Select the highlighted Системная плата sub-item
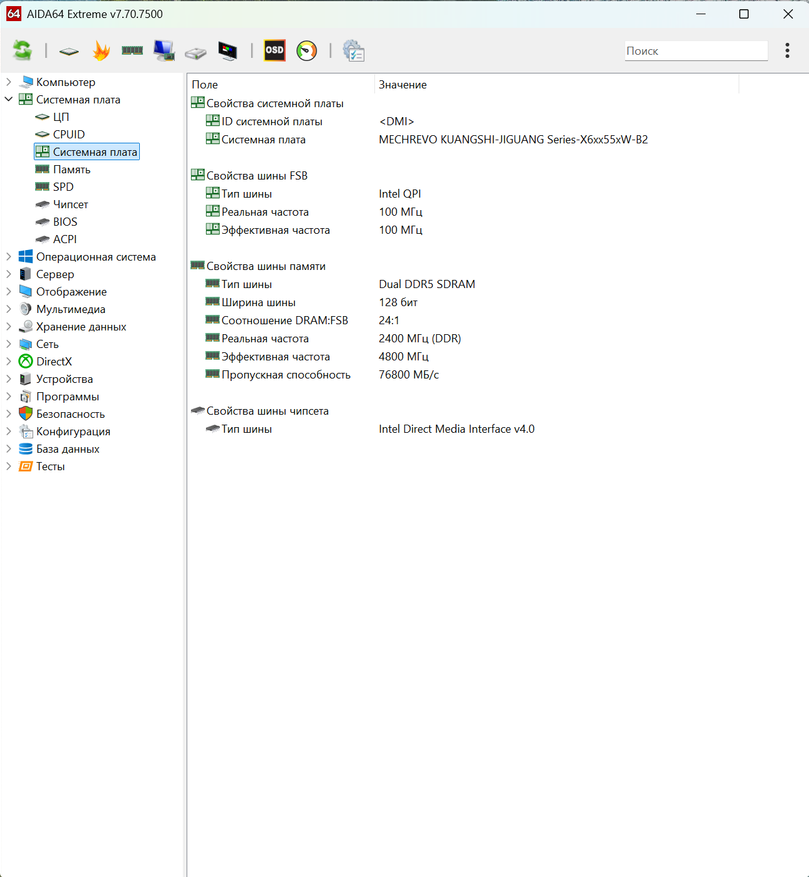 click(x=87, y=152)
